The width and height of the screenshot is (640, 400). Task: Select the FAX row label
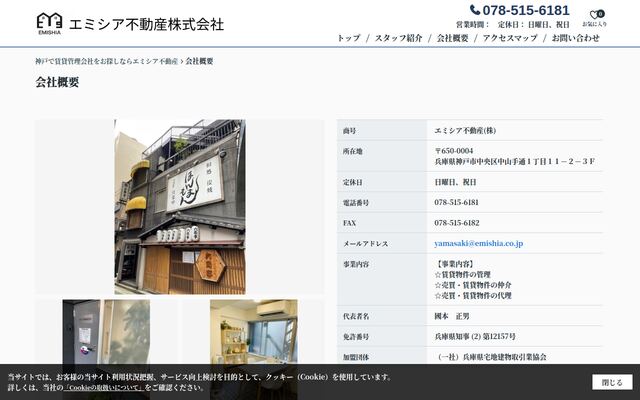[349, 223]
